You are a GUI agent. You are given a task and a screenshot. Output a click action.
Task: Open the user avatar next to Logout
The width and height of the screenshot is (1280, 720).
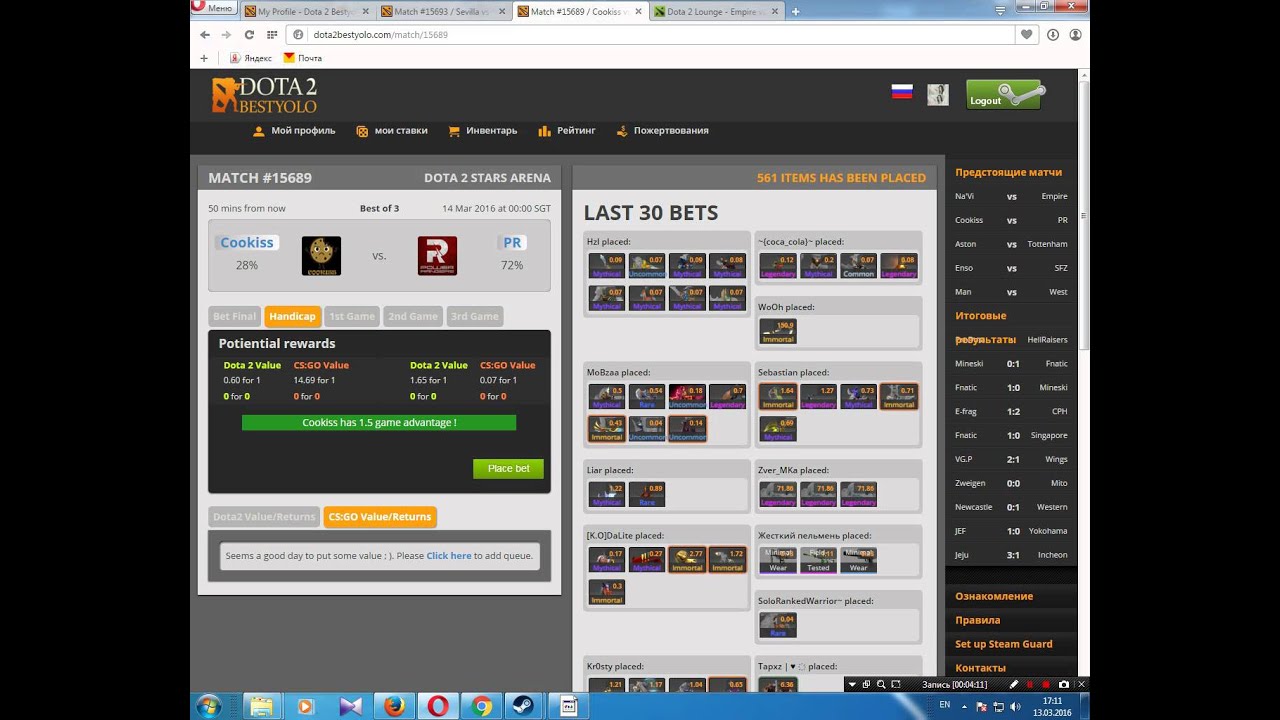point(937,94)
